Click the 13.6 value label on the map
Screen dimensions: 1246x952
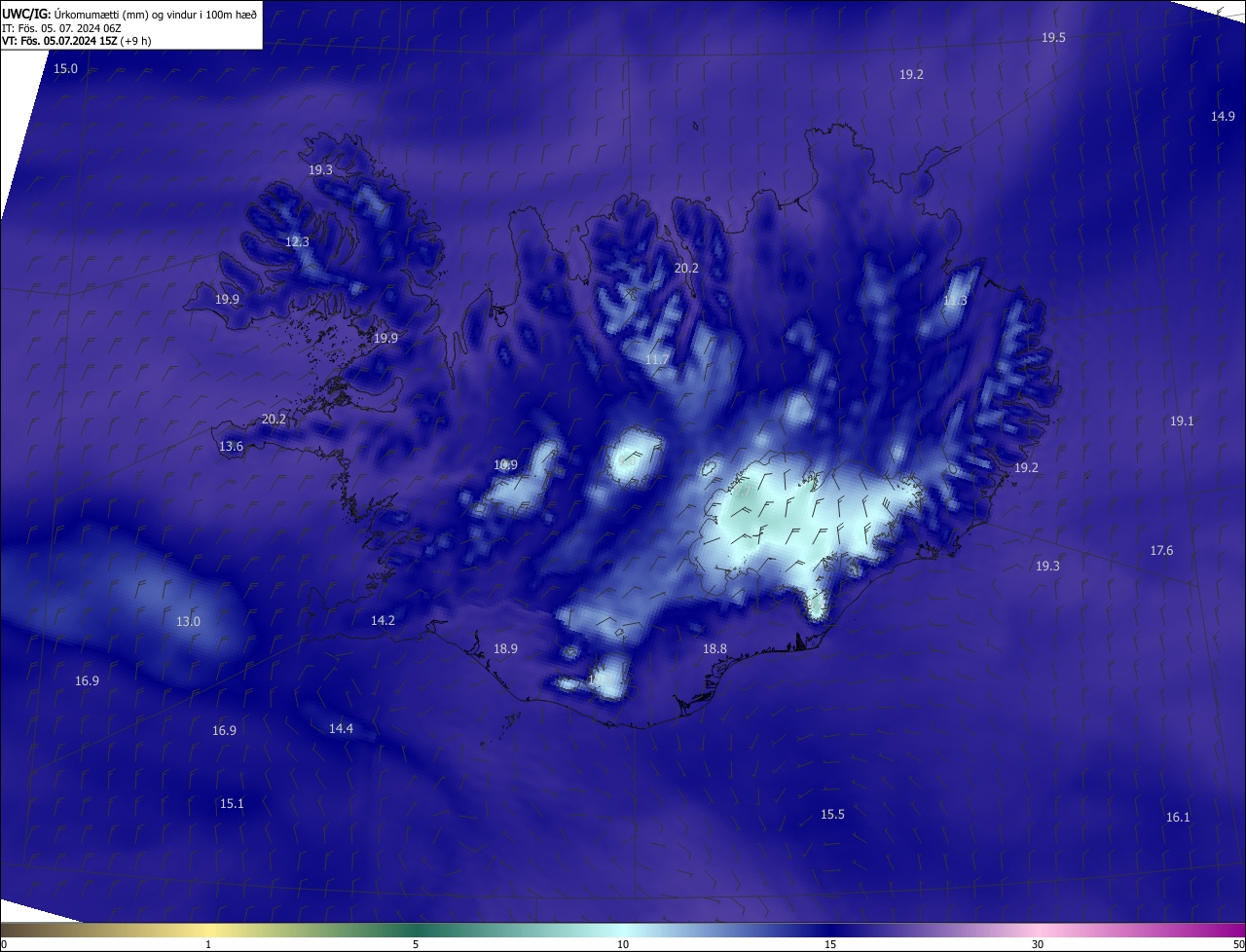point(231,447)
